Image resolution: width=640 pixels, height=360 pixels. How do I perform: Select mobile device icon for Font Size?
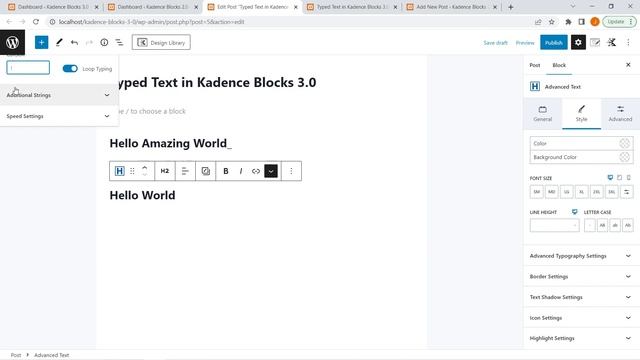point(629,178)
